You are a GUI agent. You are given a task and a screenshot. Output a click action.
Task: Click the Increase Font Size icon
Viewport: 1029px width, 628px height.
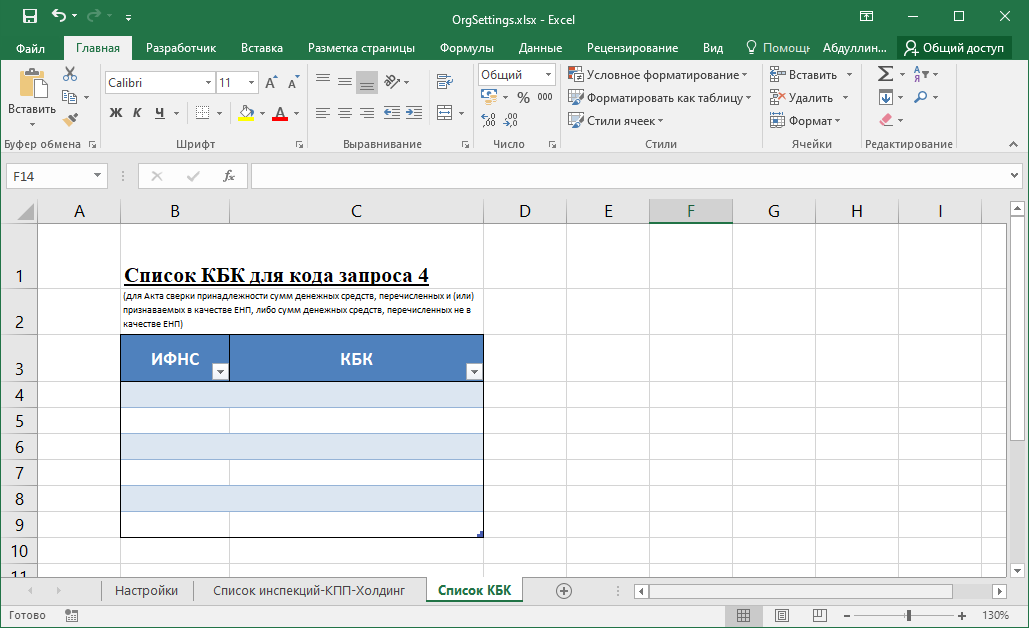(271, 83)
